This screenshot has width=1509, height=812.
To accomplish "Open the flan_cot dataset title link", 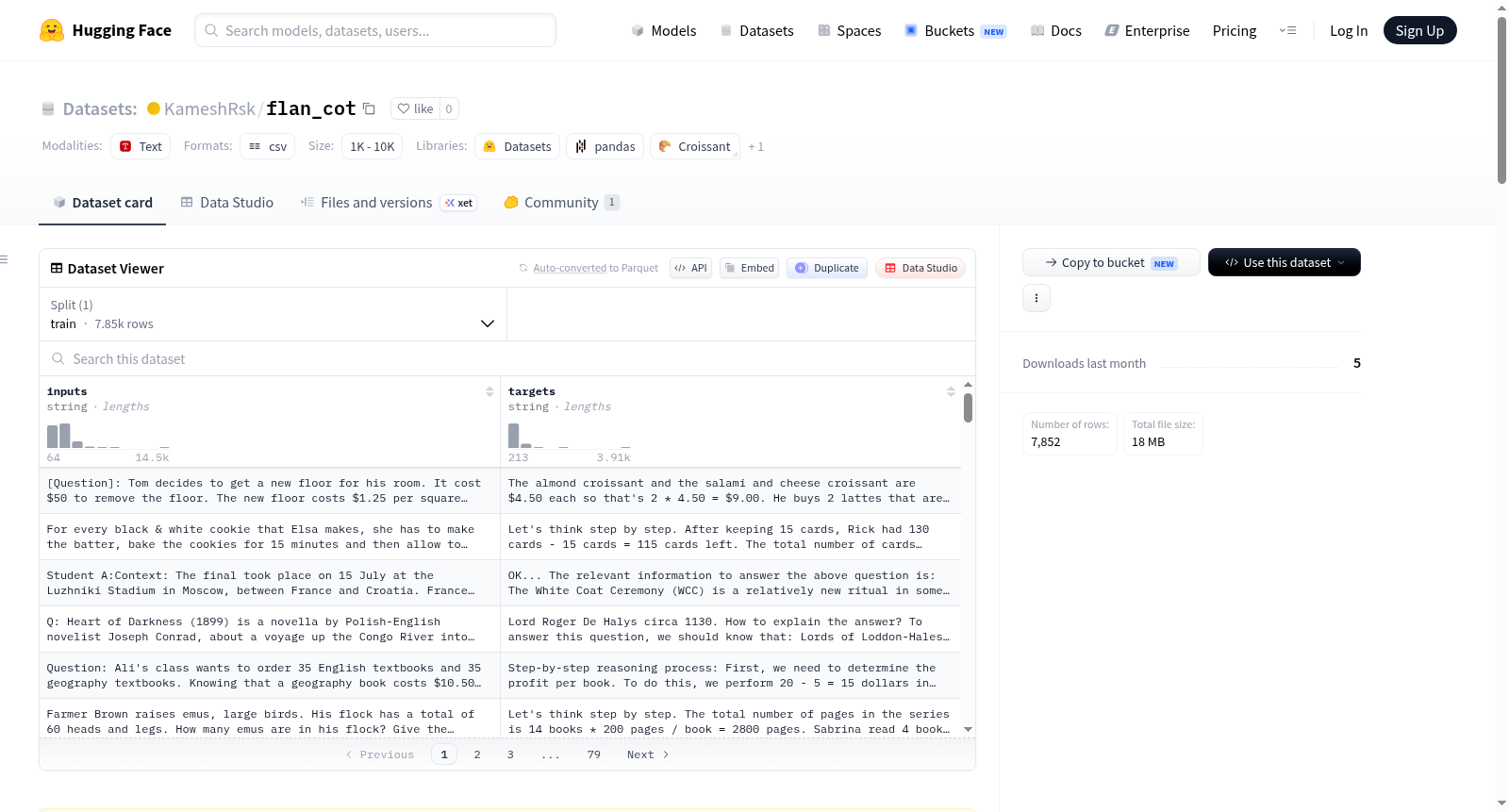I will [310, 108].
